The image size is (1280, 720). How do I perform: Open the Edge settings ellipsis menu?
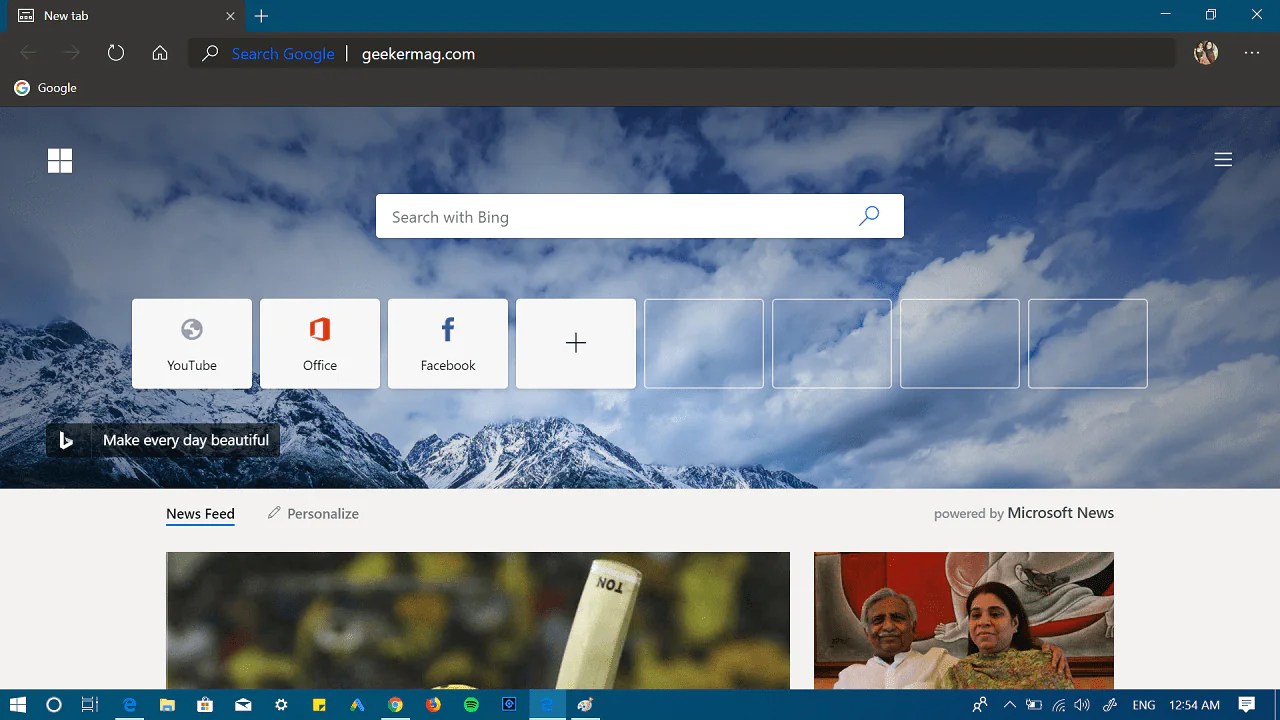pos(1251,53)
